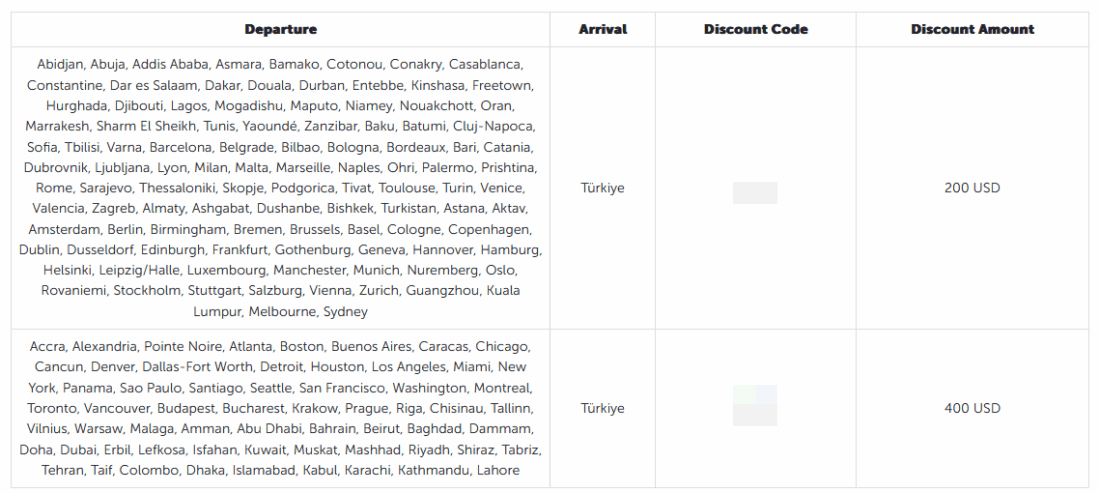
Task: Click on Dallas-Fort Worth
Action: point(199,367)
